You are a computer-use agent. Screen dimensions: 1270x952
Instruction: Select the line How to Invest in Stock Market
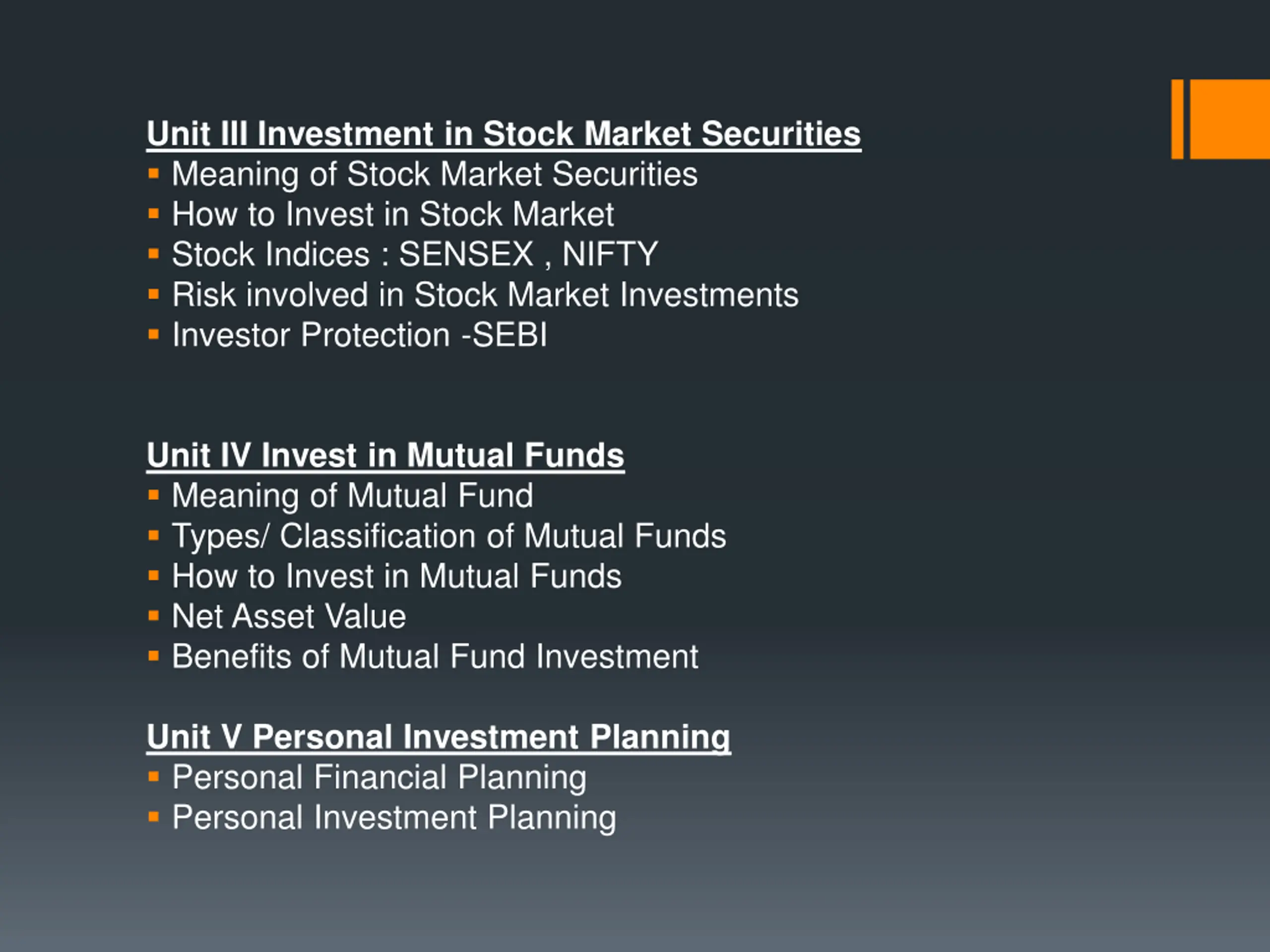pyautogui.click(x=393, y=214)
